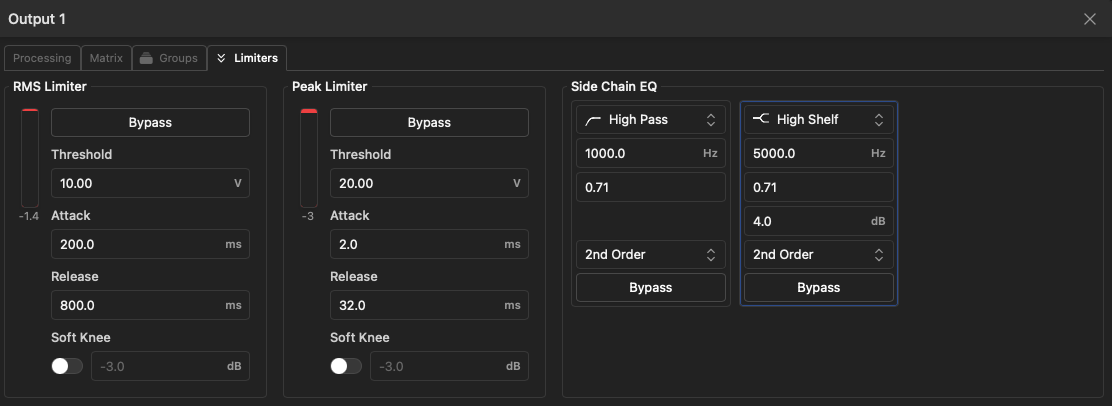
Task: Switch to the Processing tab
Action: point(42,58)
